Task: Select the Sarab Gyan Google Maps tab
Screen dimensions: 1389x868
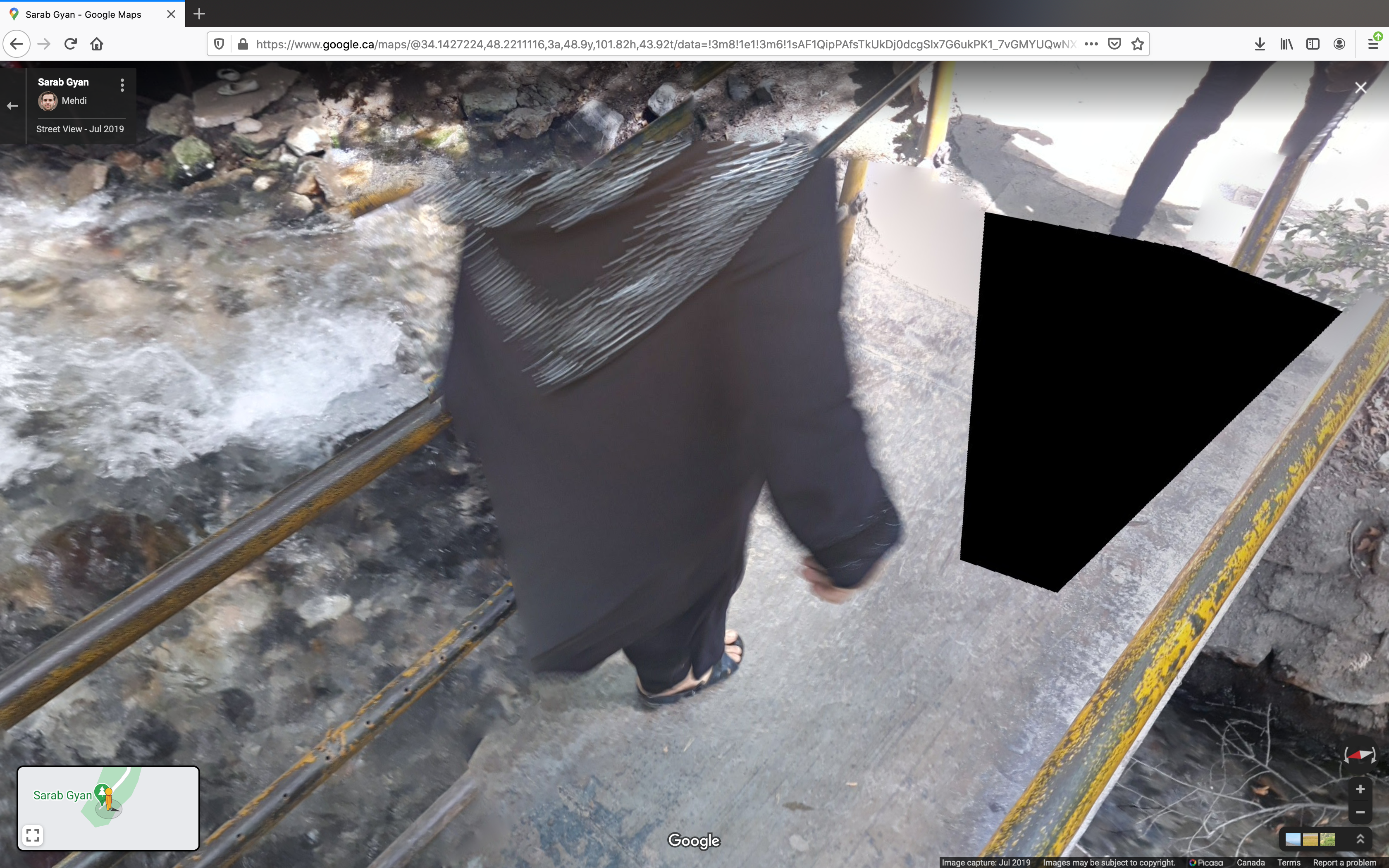Action: [x=83, y=14]
